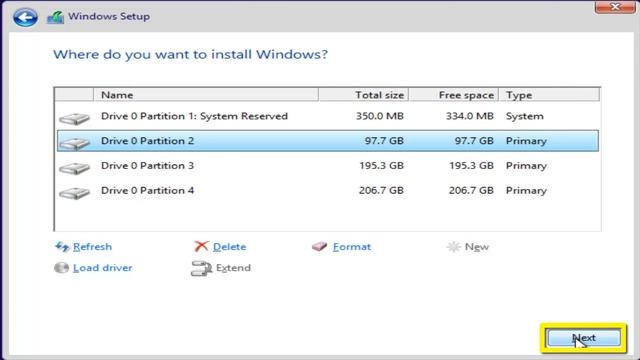The width and height of the screenshot is (640, 360).
Task: Click the New partition link
Action: [477, 247]
